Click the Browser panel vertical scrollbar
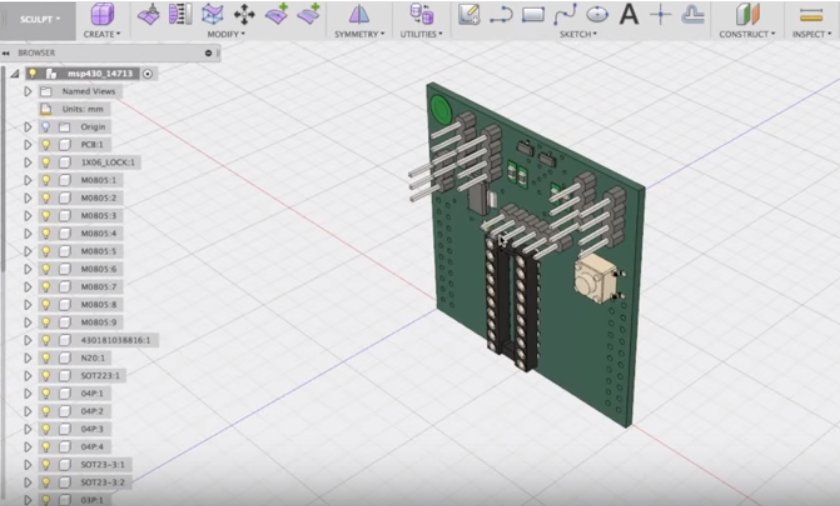Image resolution: width=840 pixels, height=506 pixels. coord(3,171)
